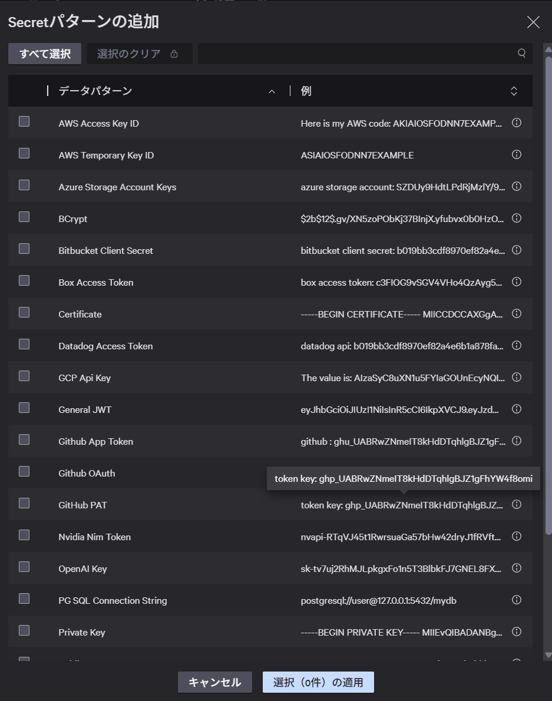Click the search magnifier icon
This screenshot has height=701, width=552.
click(x=521, y=53)
